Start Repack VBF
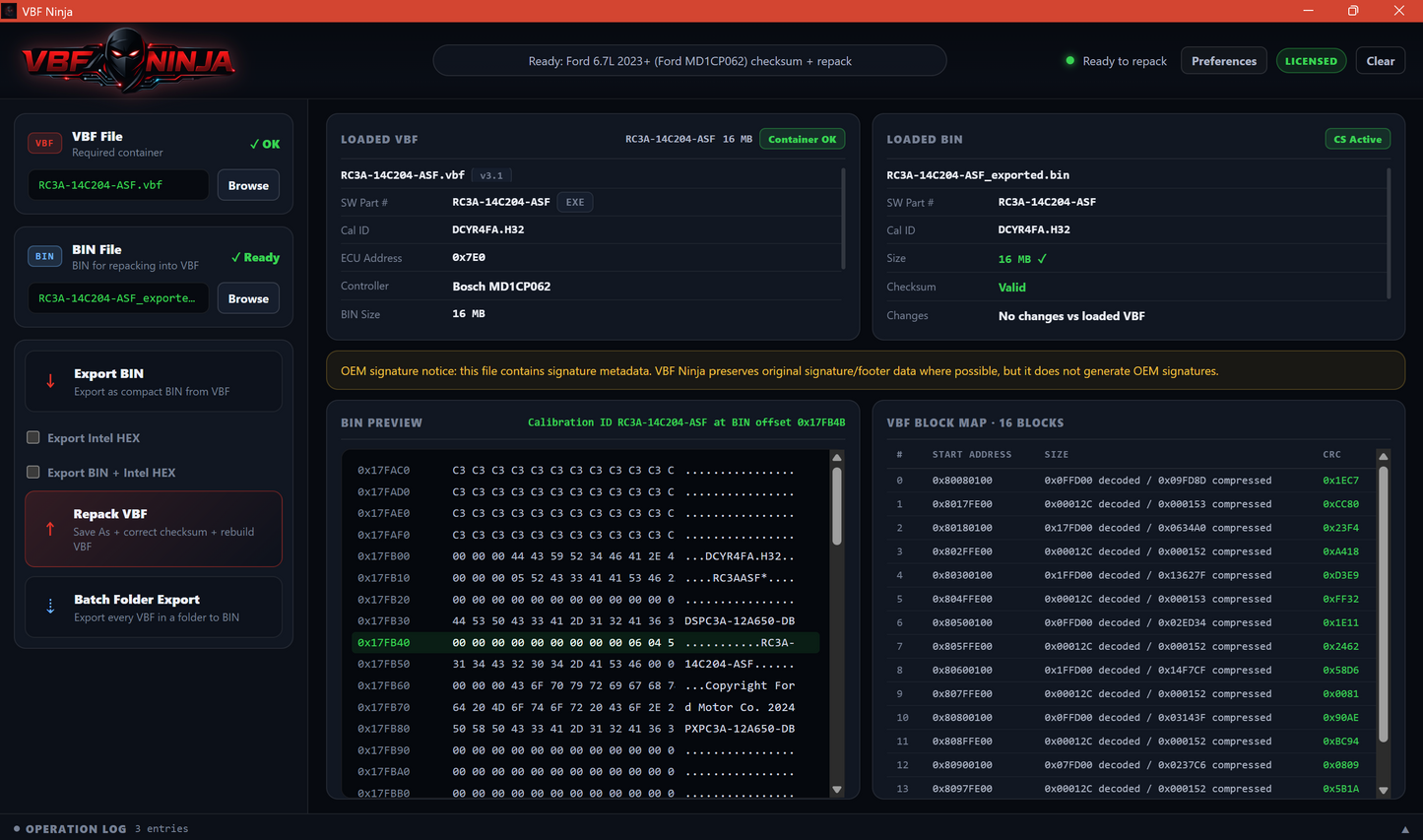This screenshot has height=840, width=1423. [154, 529]
